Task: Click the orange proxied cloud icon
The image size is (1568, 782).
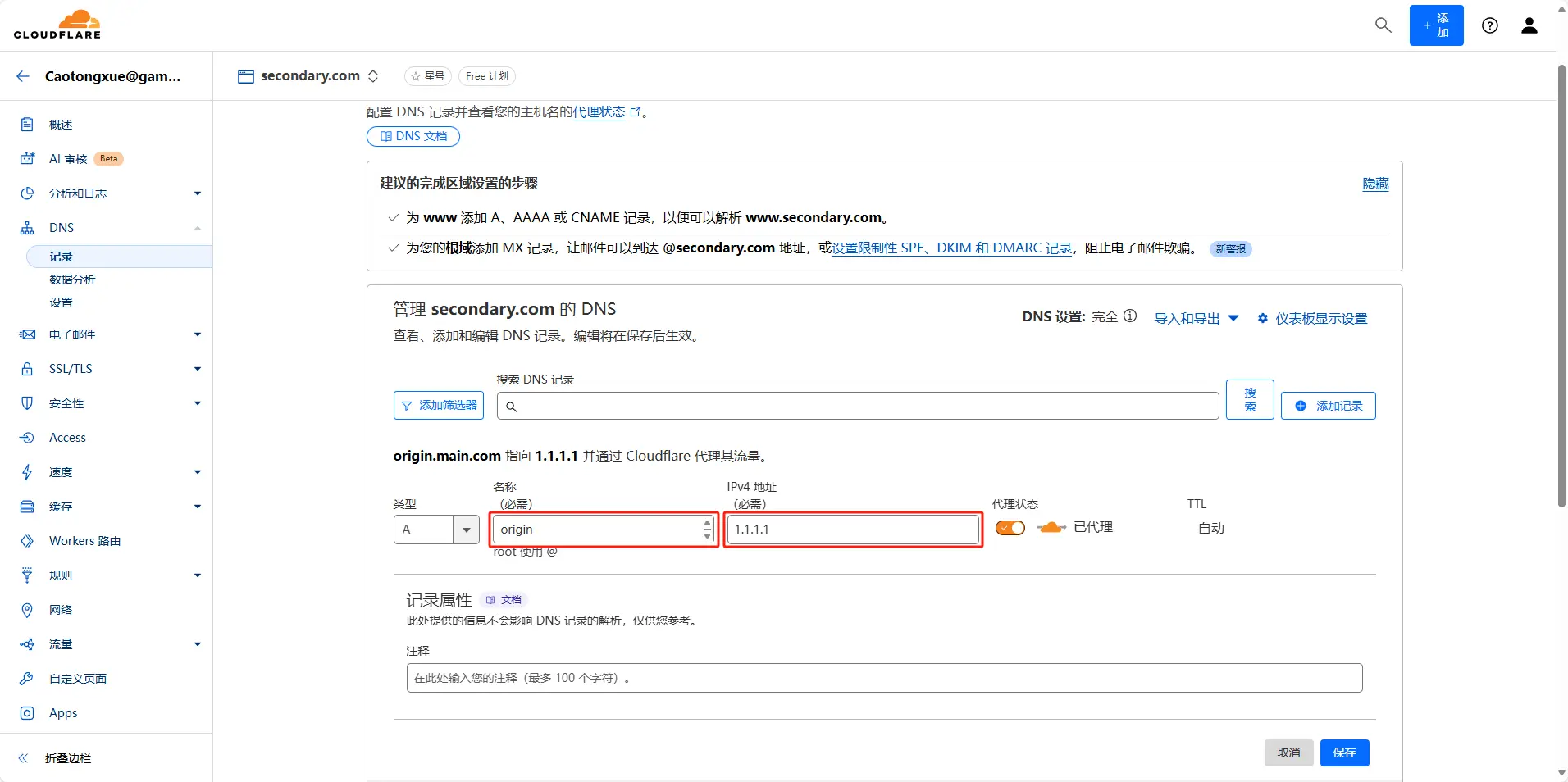Action: point(1051,527)
